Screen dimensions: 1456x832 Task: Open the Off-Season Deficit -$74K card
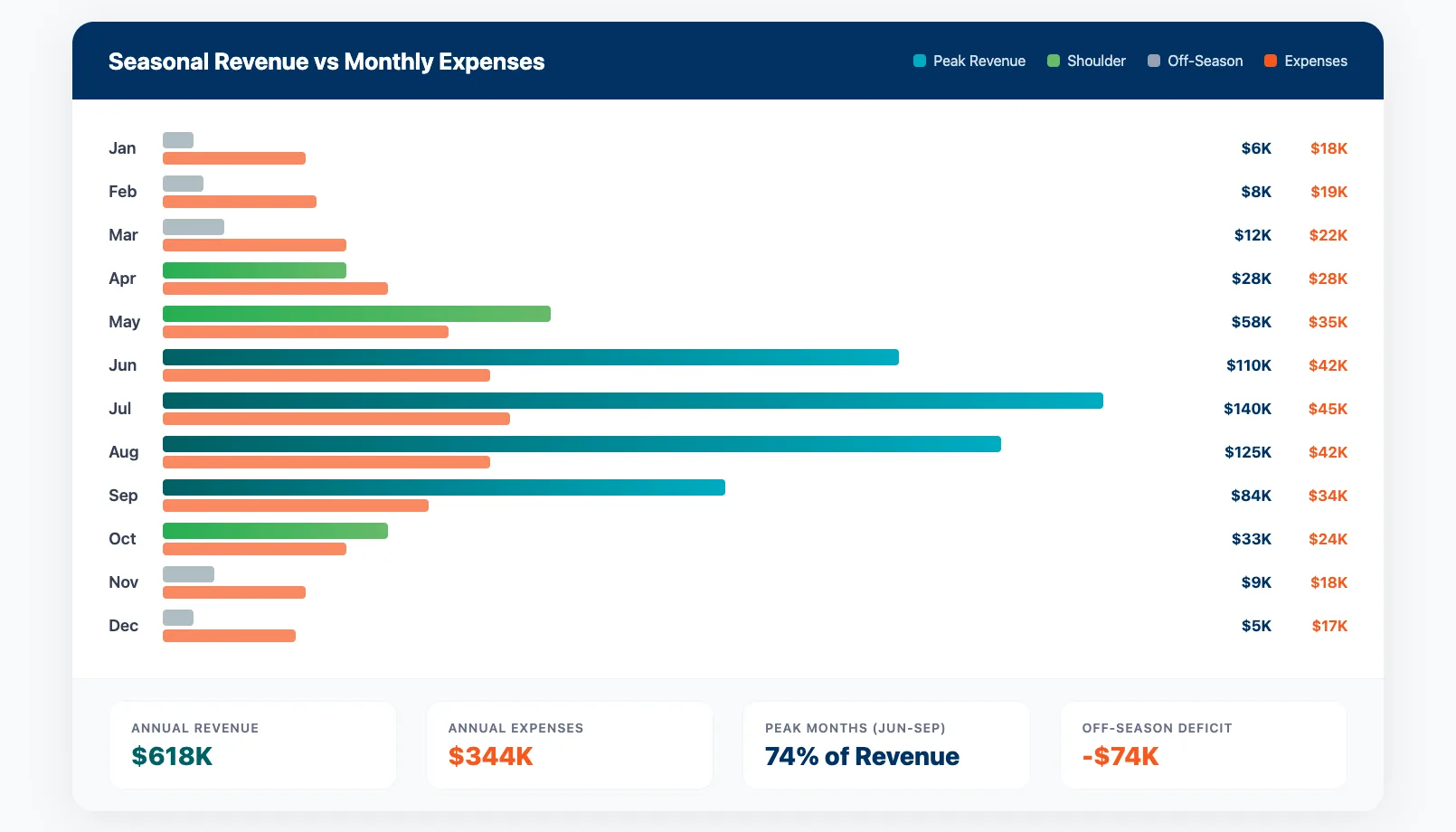(x=1204, y=745)
